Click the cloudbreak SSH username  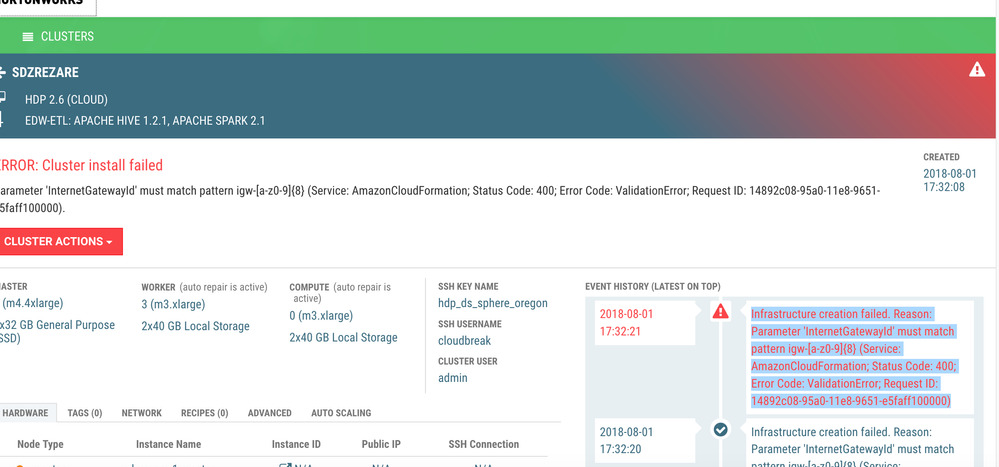[464, 340]
